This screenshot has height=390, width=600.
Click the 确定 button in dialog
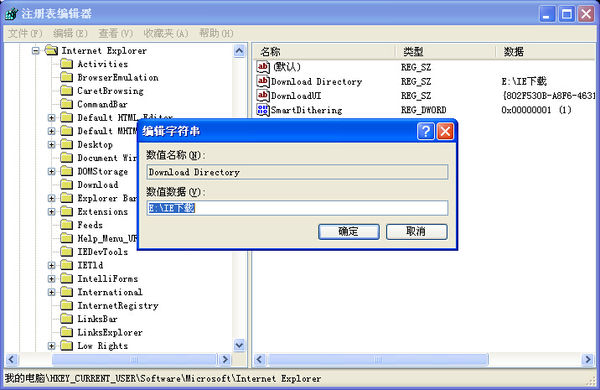point(349,232)
